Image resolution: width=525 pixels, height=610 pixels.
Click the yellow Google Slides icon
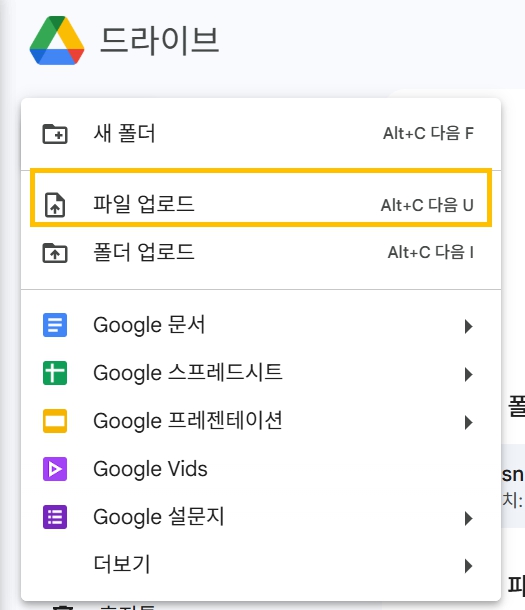tap(55, 421)
